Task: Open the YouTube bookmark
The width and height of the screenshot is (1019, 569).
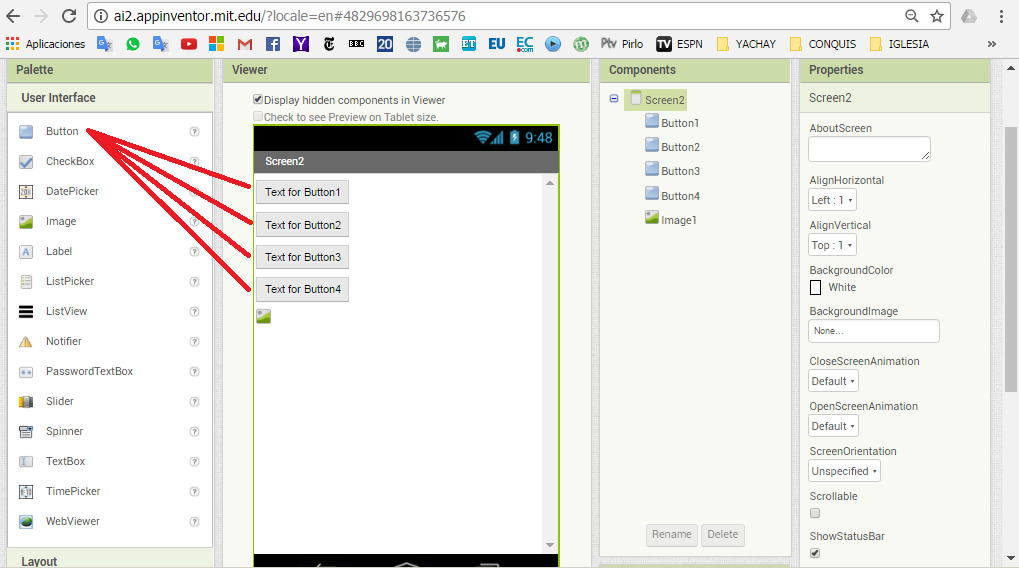Action: click(188, 44)
